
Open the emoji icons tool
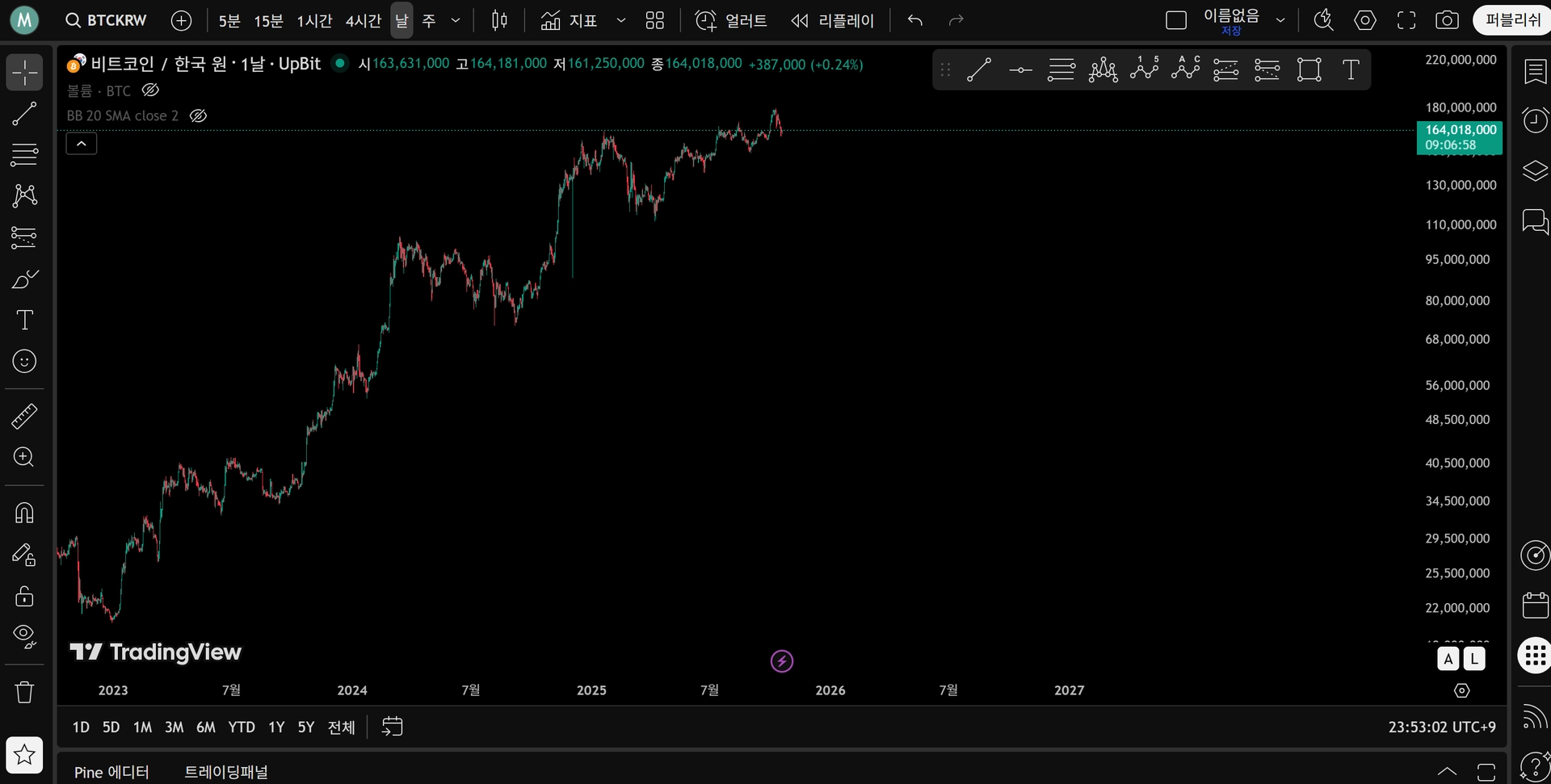pos(24,361)
